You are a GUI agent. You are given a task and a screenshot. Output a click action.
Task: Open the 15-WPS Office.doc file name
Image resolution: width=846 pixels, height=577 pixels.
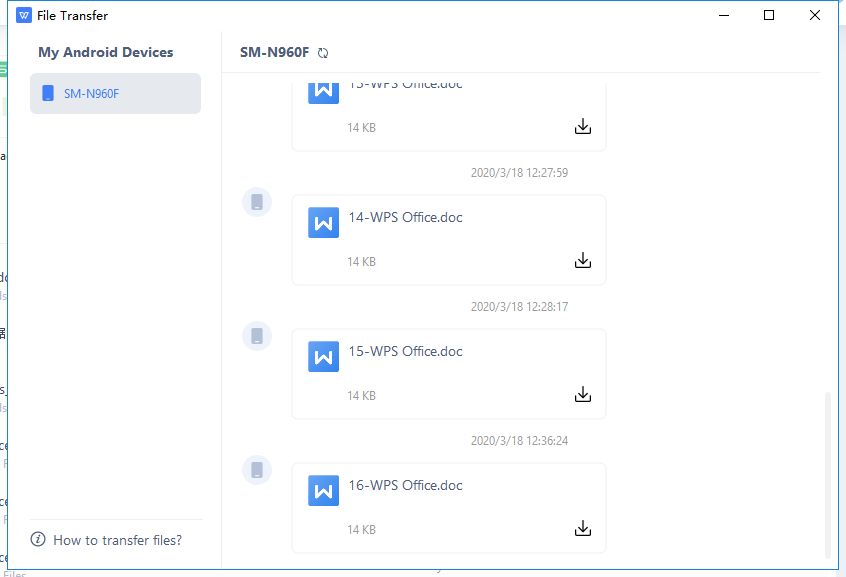click(405, 351)
